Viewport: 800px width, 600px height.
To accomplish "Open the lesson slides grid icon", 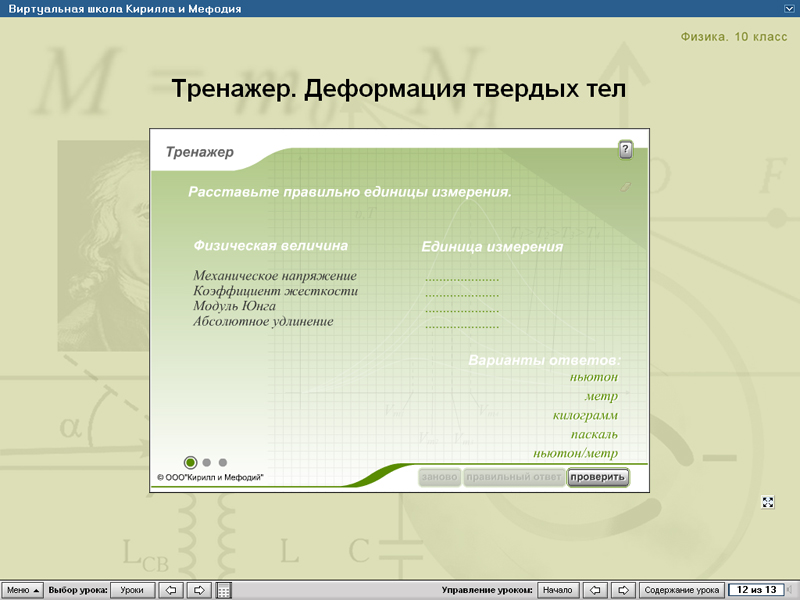I will coord(225,589).
